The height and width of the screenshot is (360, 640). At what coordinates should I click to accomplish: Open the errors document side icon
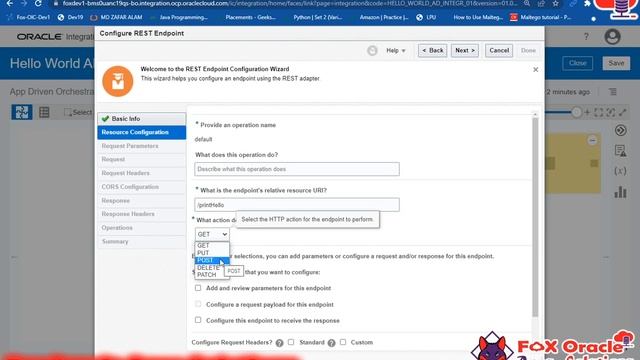(620, 151)
